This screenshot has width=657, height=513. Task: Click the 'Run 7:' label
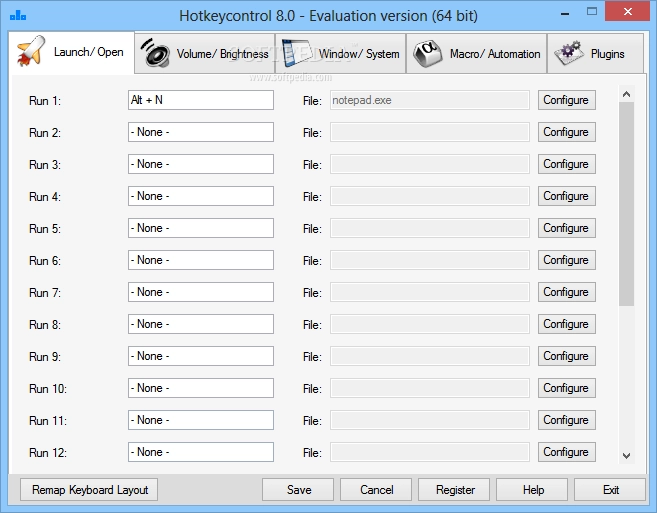coord(45,293)
